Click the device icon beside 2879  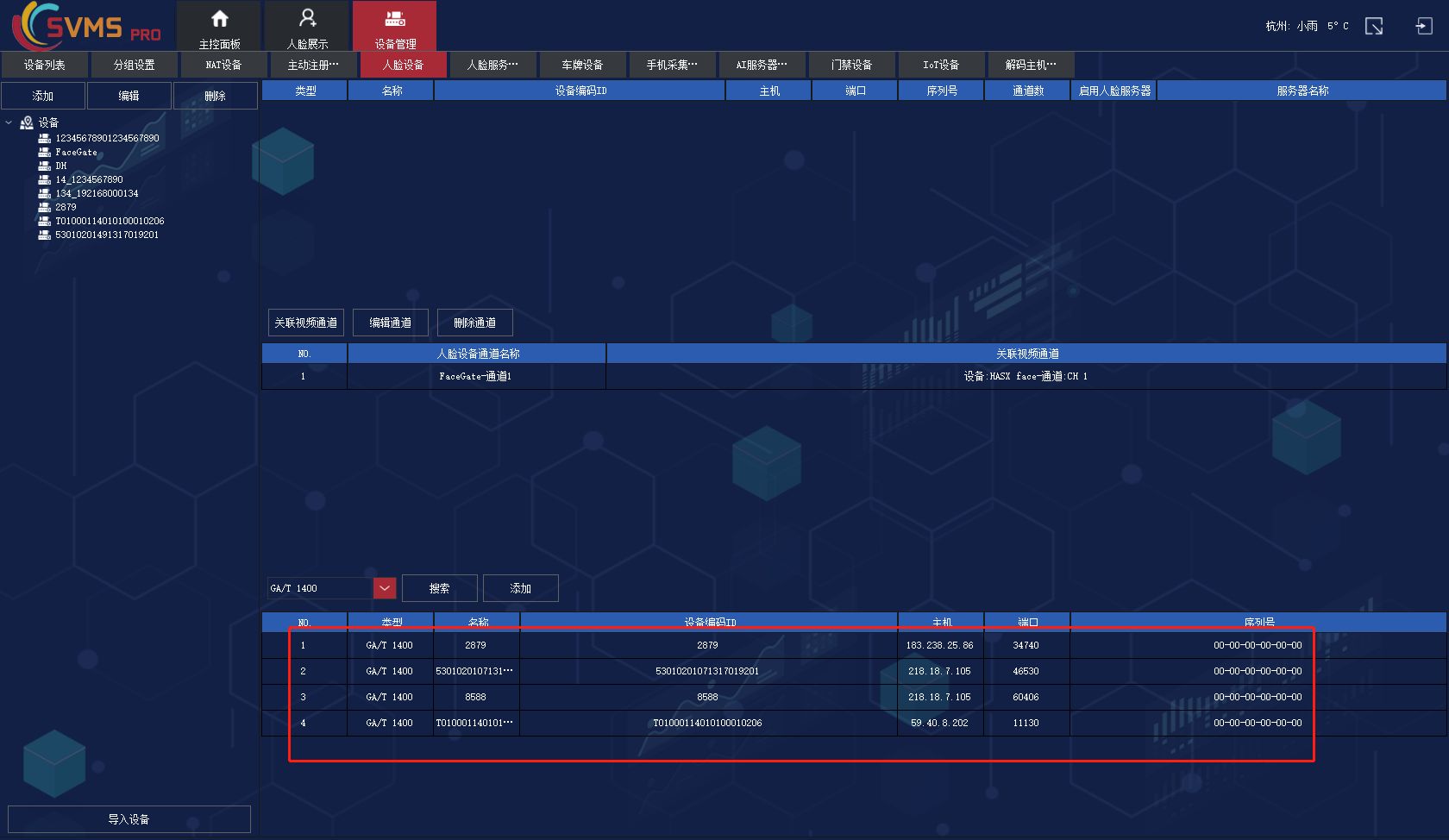[x=44, y=207]
